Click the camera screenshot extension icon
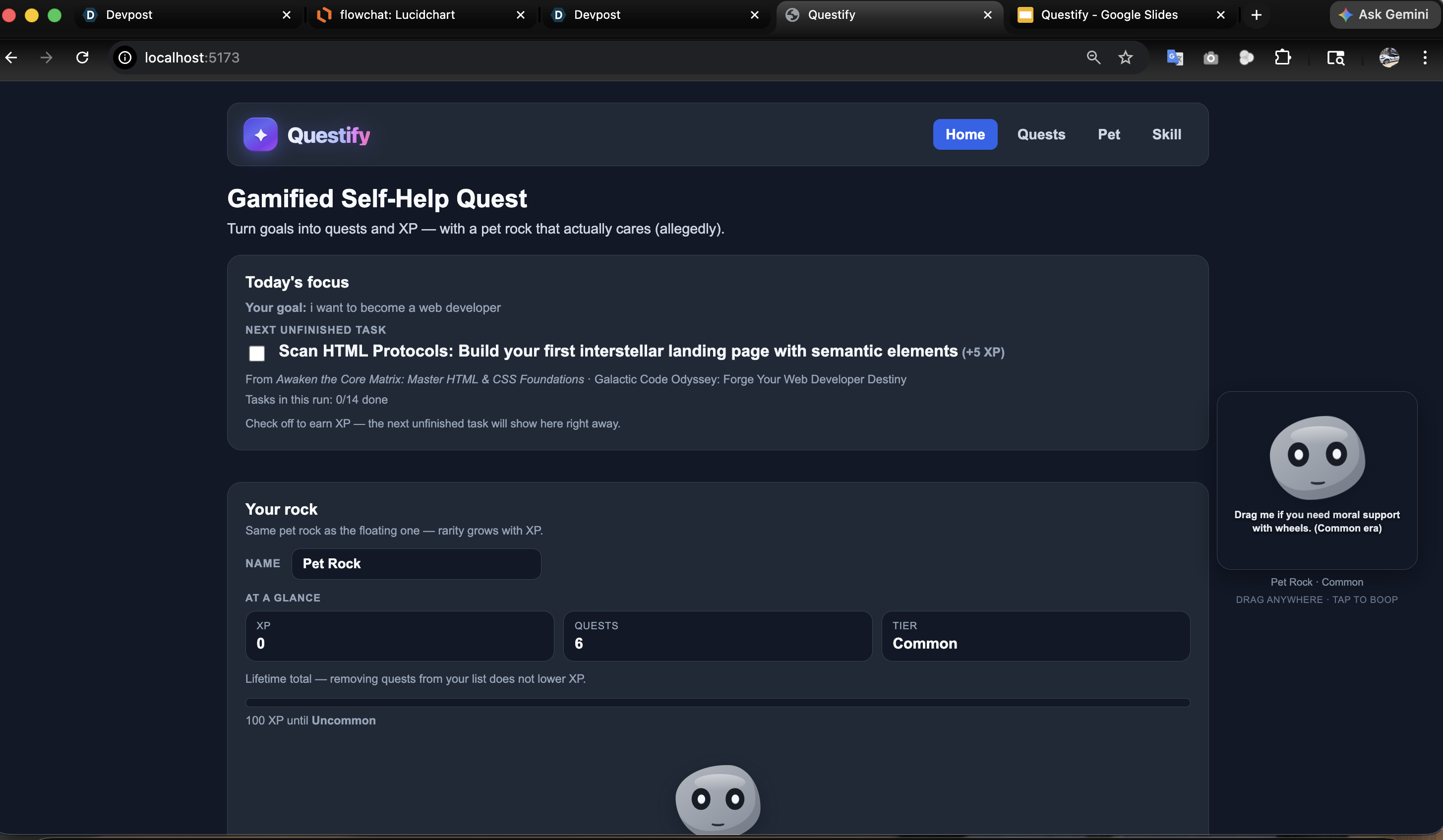 1210,58
